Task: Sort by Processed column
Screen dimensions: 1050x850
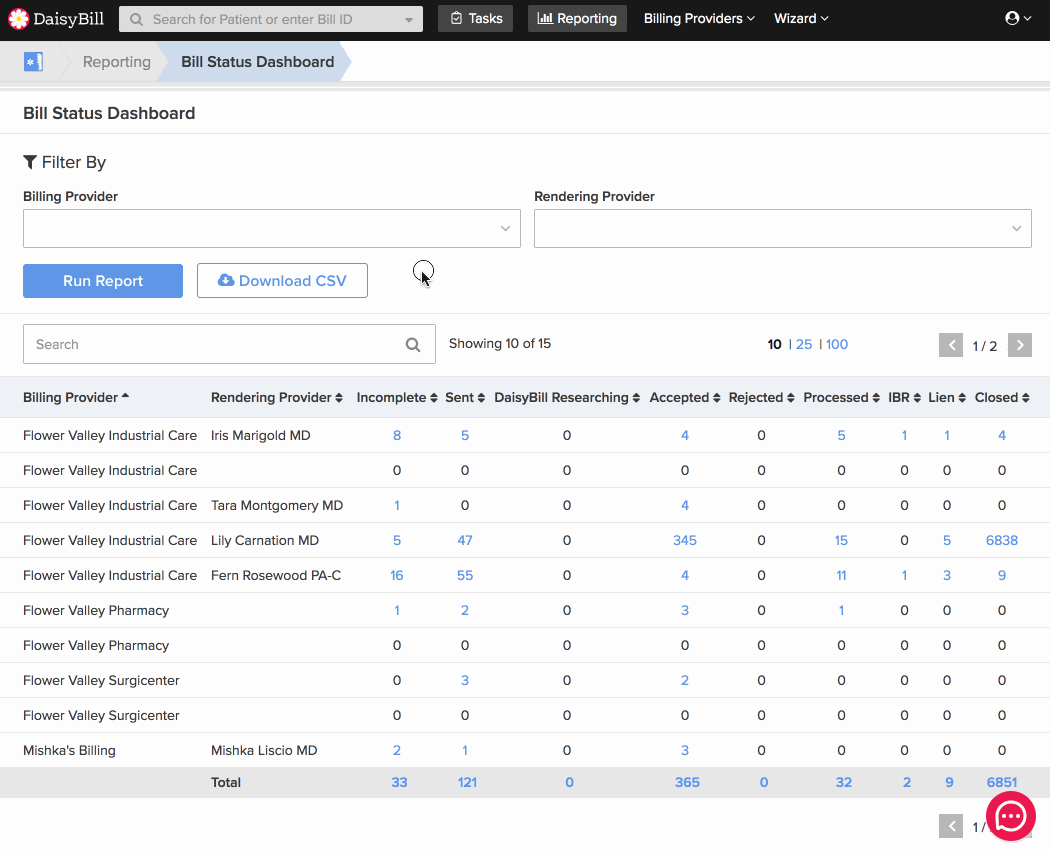Action: tap(841, 397)
